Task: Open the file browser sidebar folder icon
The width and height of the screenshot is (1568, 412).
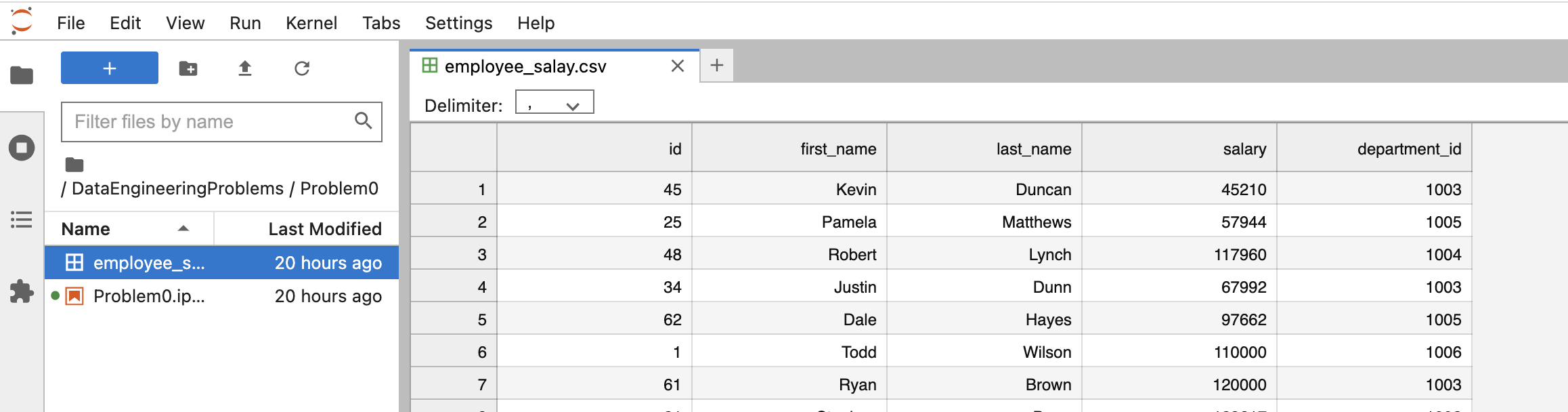Action: (22, 75)
